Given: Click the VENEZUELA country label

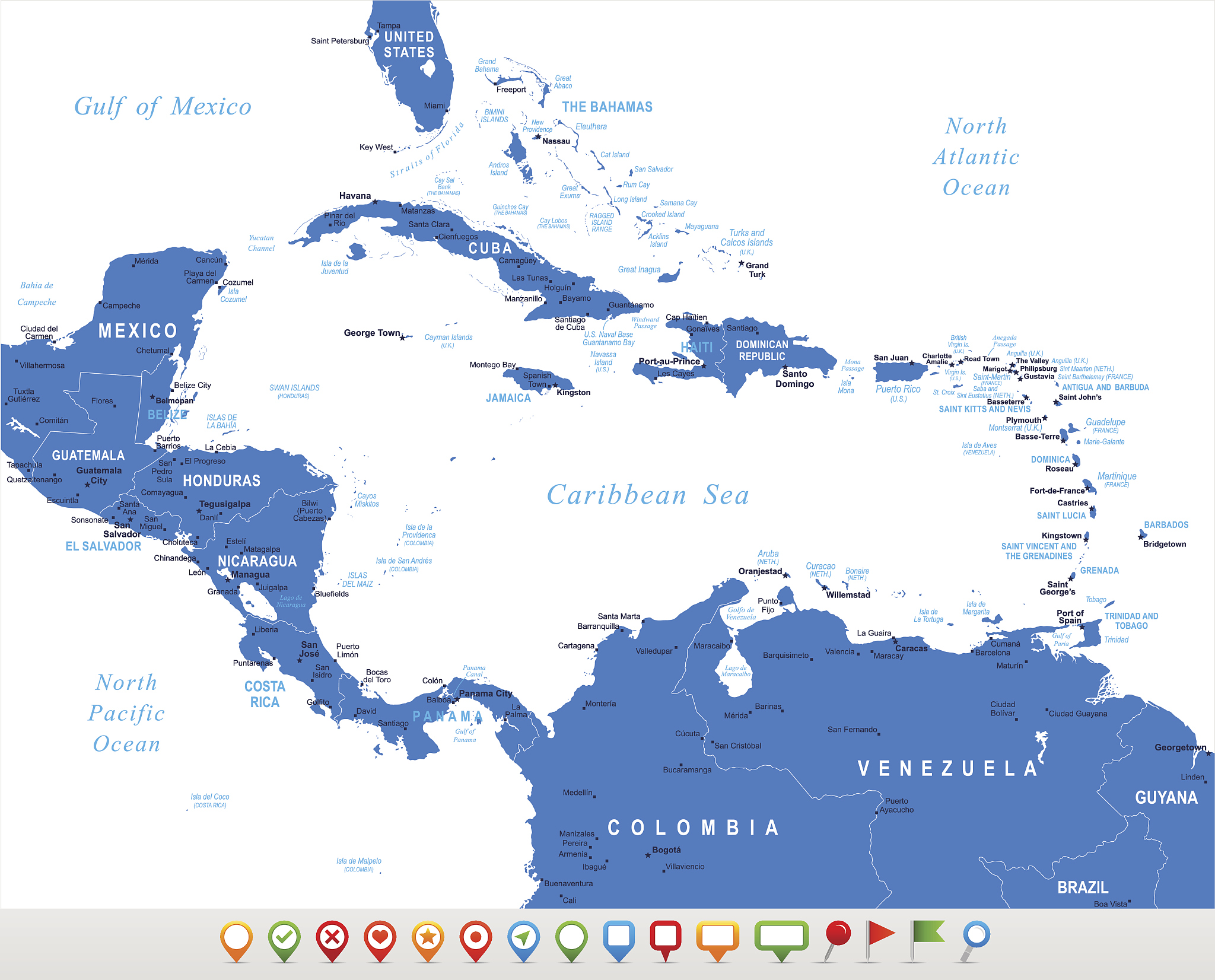Looking at the screenshot, I should (947, 769).
